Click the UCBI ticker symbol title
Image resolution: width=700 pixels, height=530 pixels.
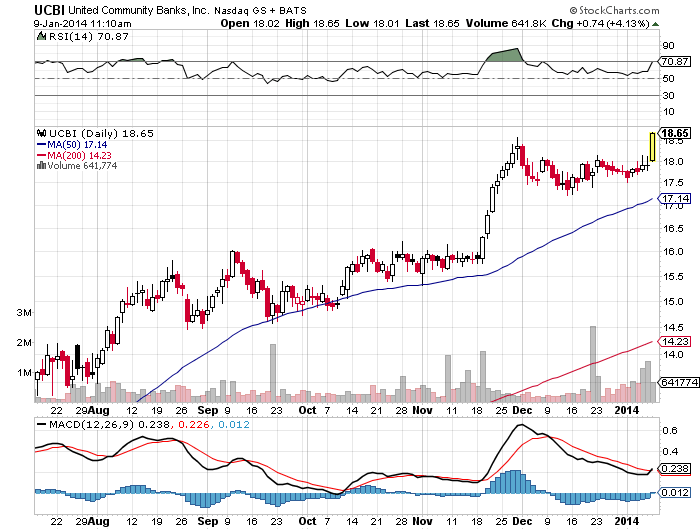point(50,10)
